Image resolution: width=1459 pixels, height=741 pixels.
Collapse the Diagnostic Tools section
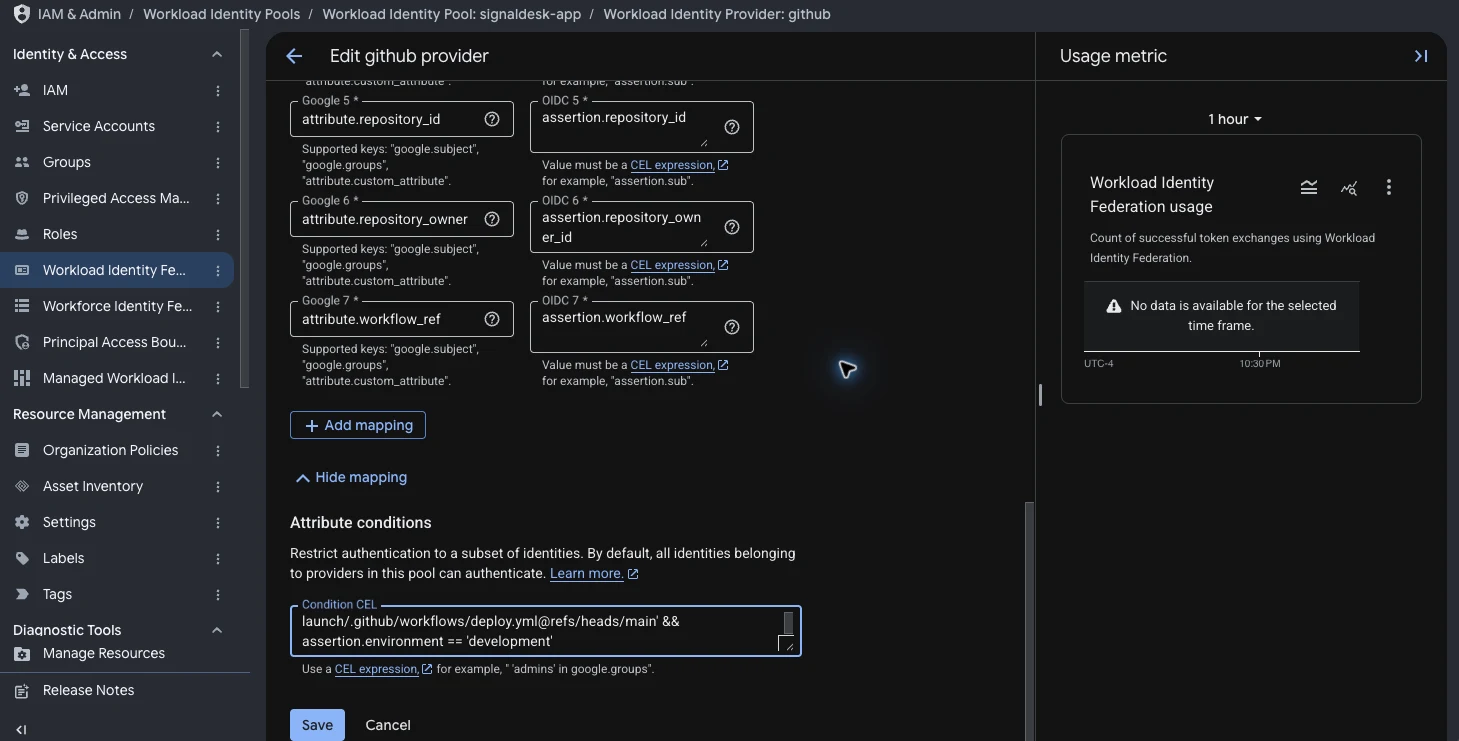pos(217,630)
